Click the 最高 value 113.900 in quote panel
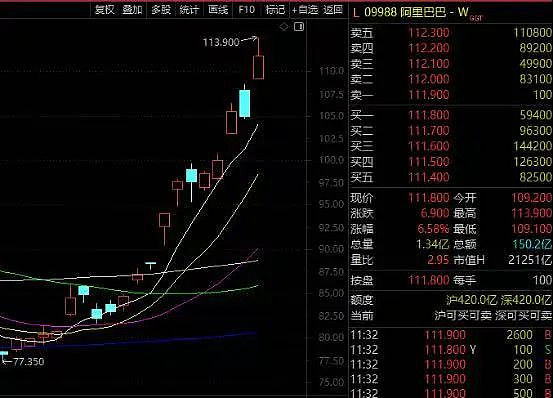 (x=531, y=213)
